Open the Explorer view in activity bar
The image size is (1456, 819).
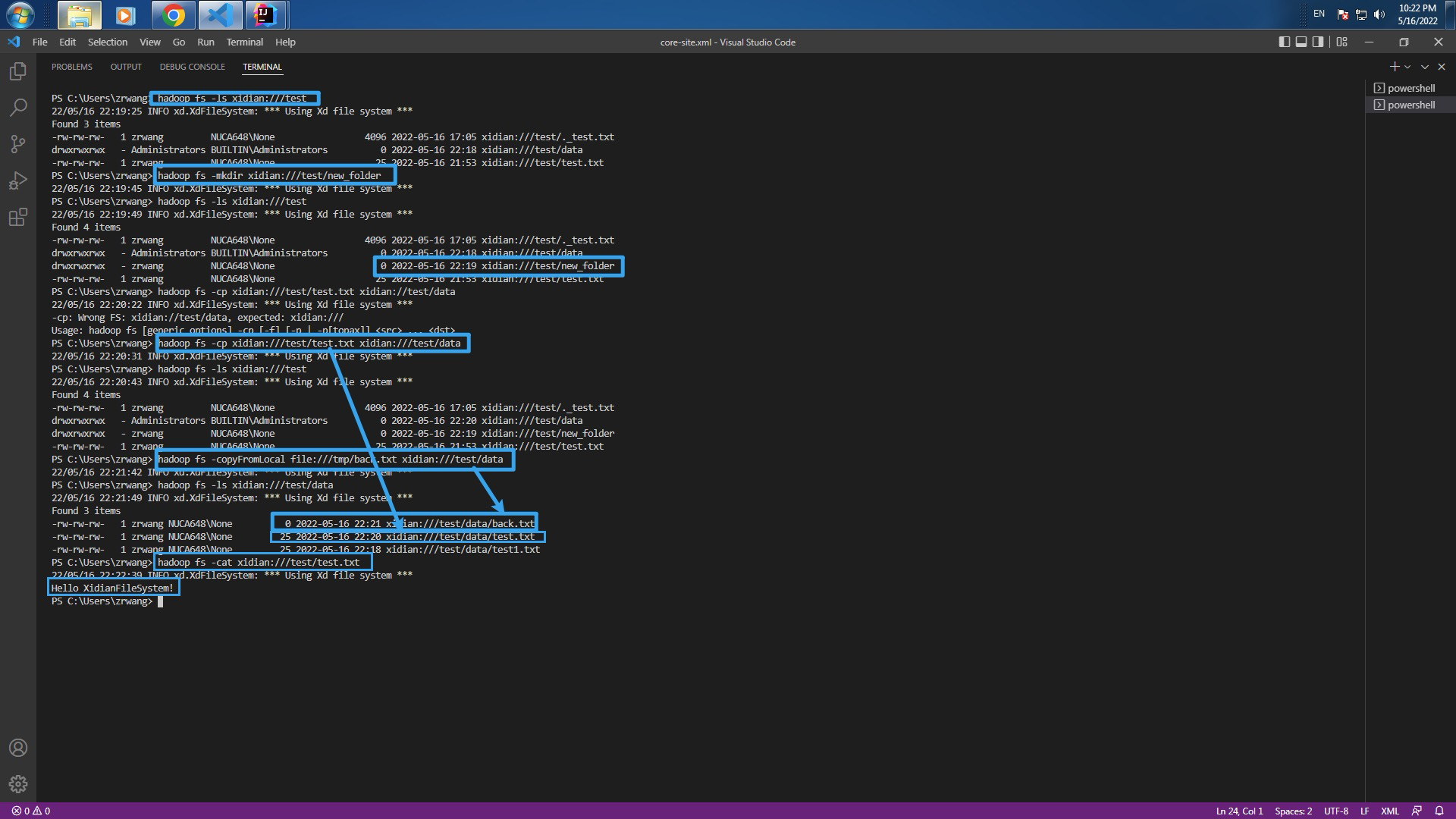18,71
